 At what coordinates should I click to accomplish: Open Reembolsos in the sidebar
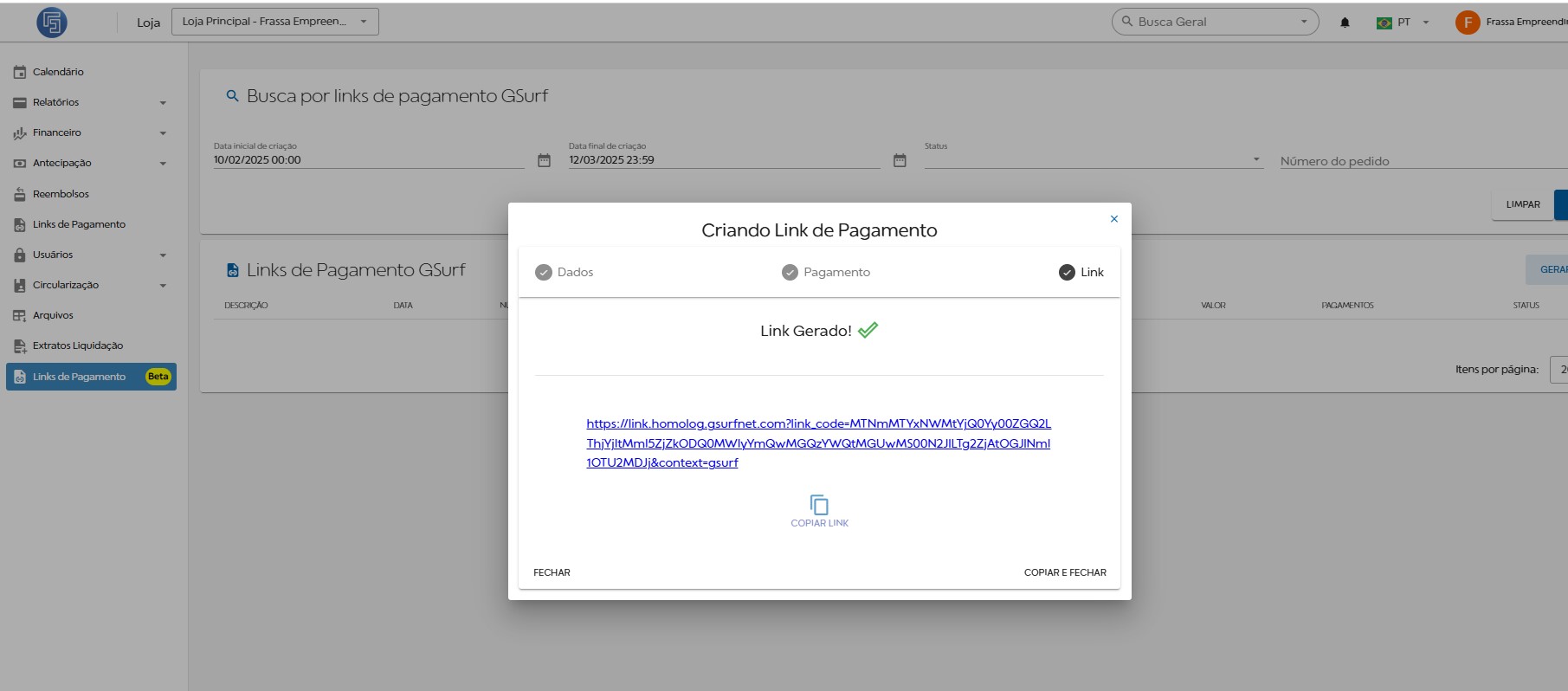(x=61, y=194)
